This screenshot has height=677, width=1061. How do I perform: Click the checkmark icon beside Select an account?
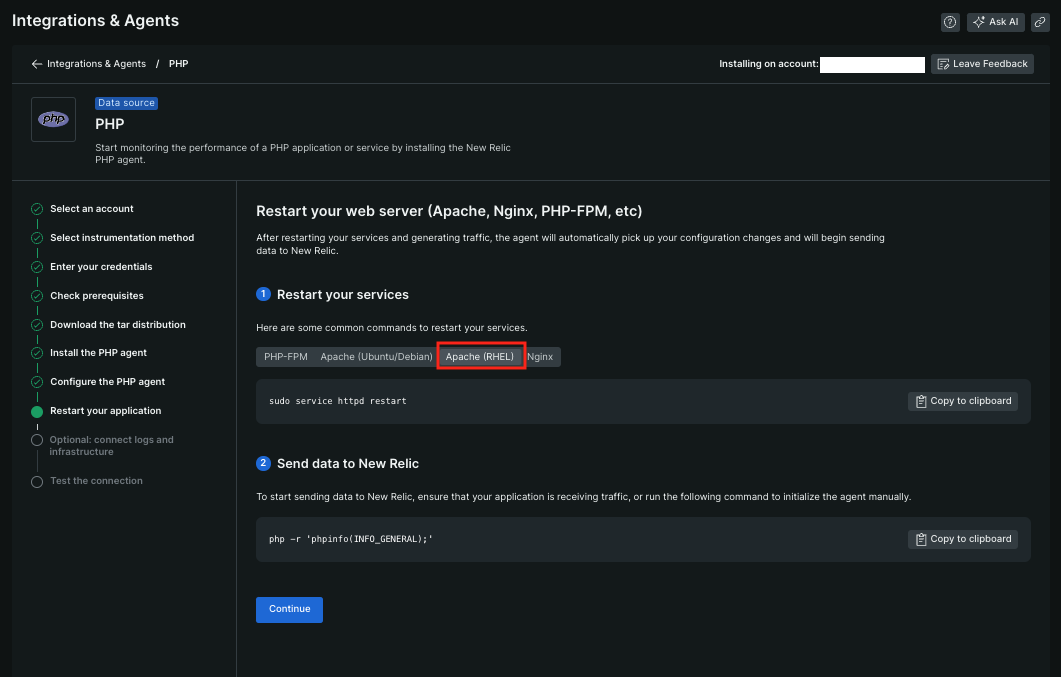[37, 209]
